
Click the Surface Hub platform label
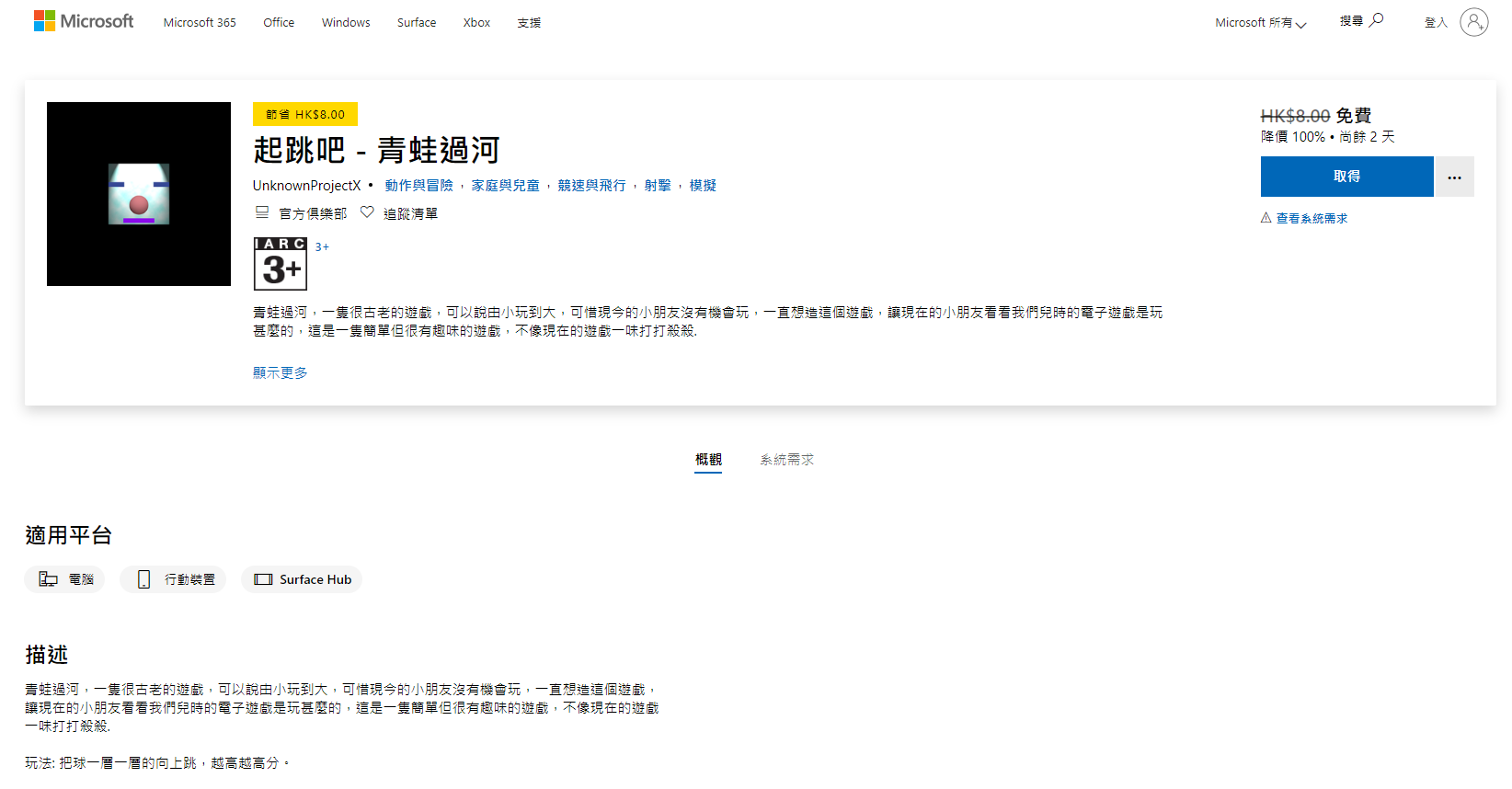coord(315,579)
